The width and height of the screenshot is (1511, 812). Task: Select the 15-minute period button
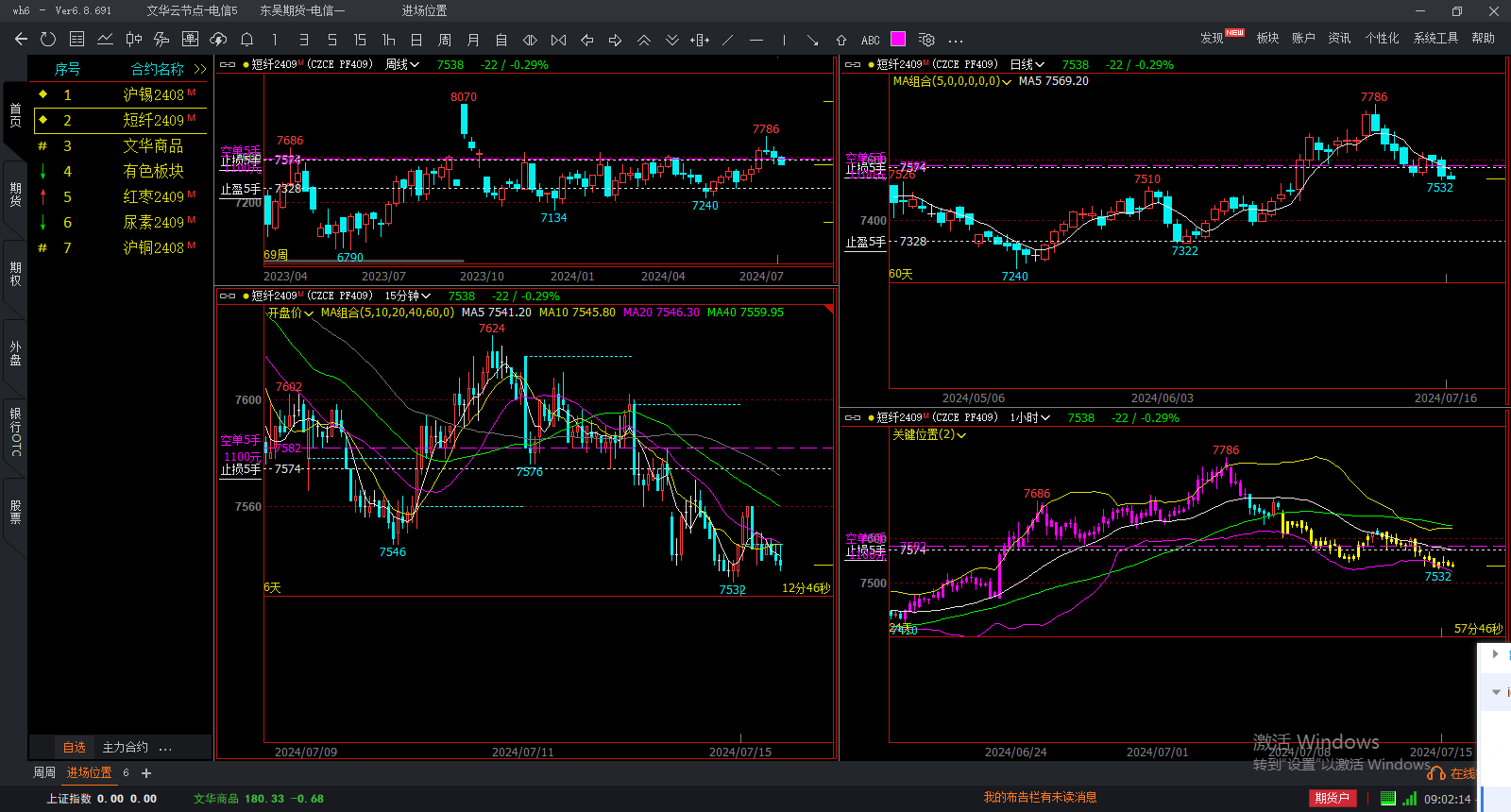(360, 40)
